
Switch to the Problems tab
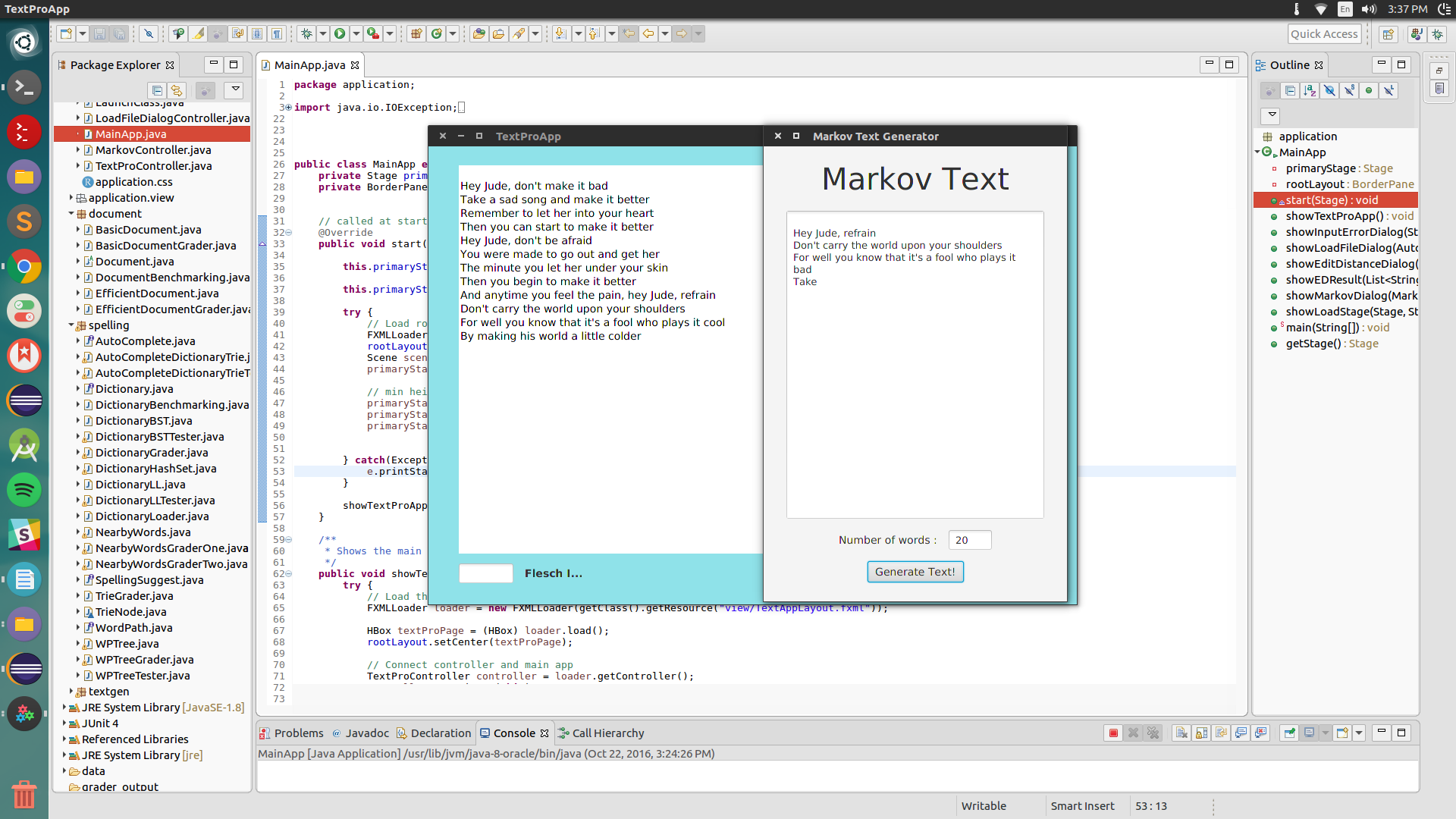[x=291, y=733]
